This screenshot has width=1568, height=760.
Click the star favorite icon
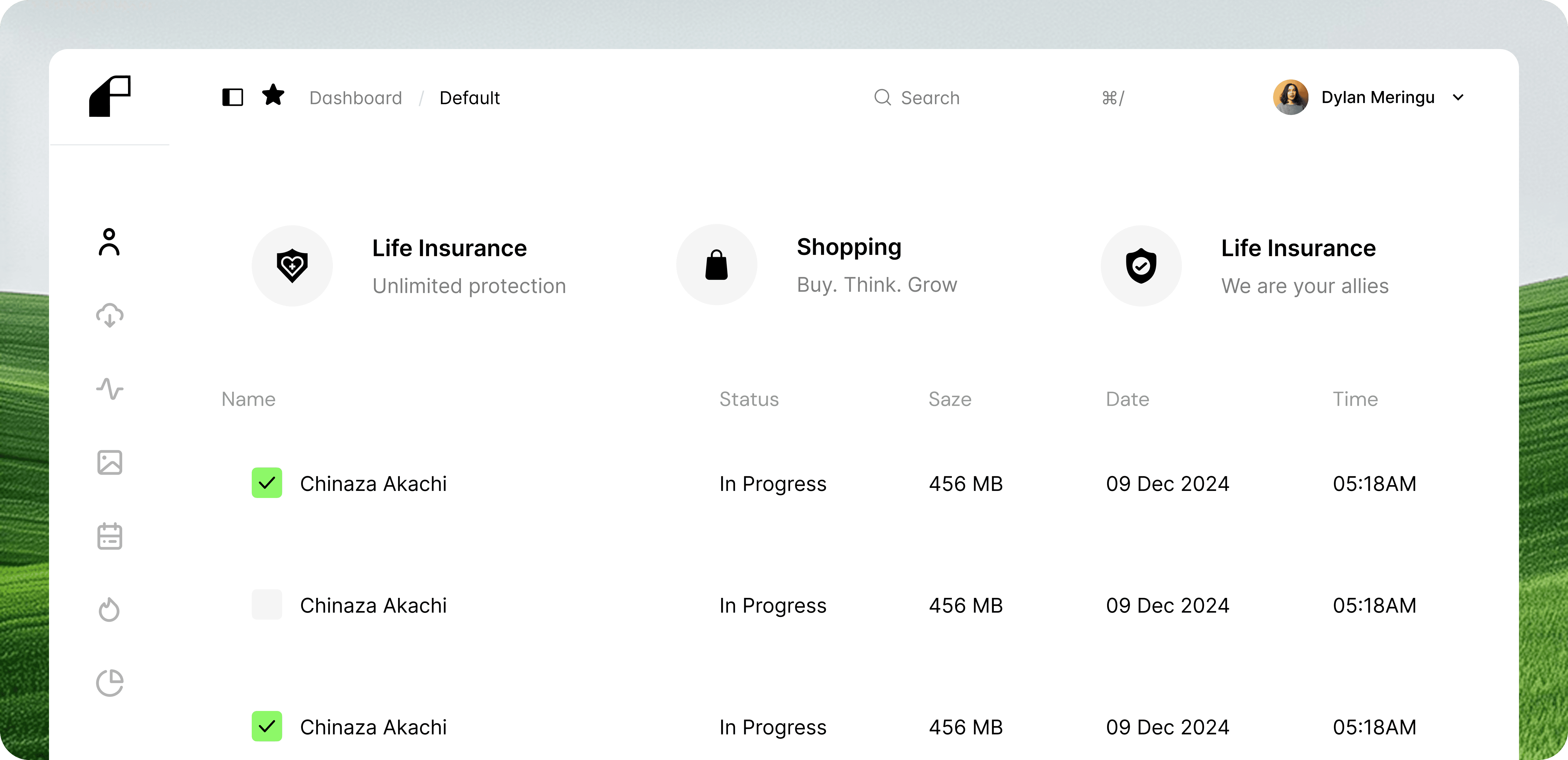pos(273,96)
